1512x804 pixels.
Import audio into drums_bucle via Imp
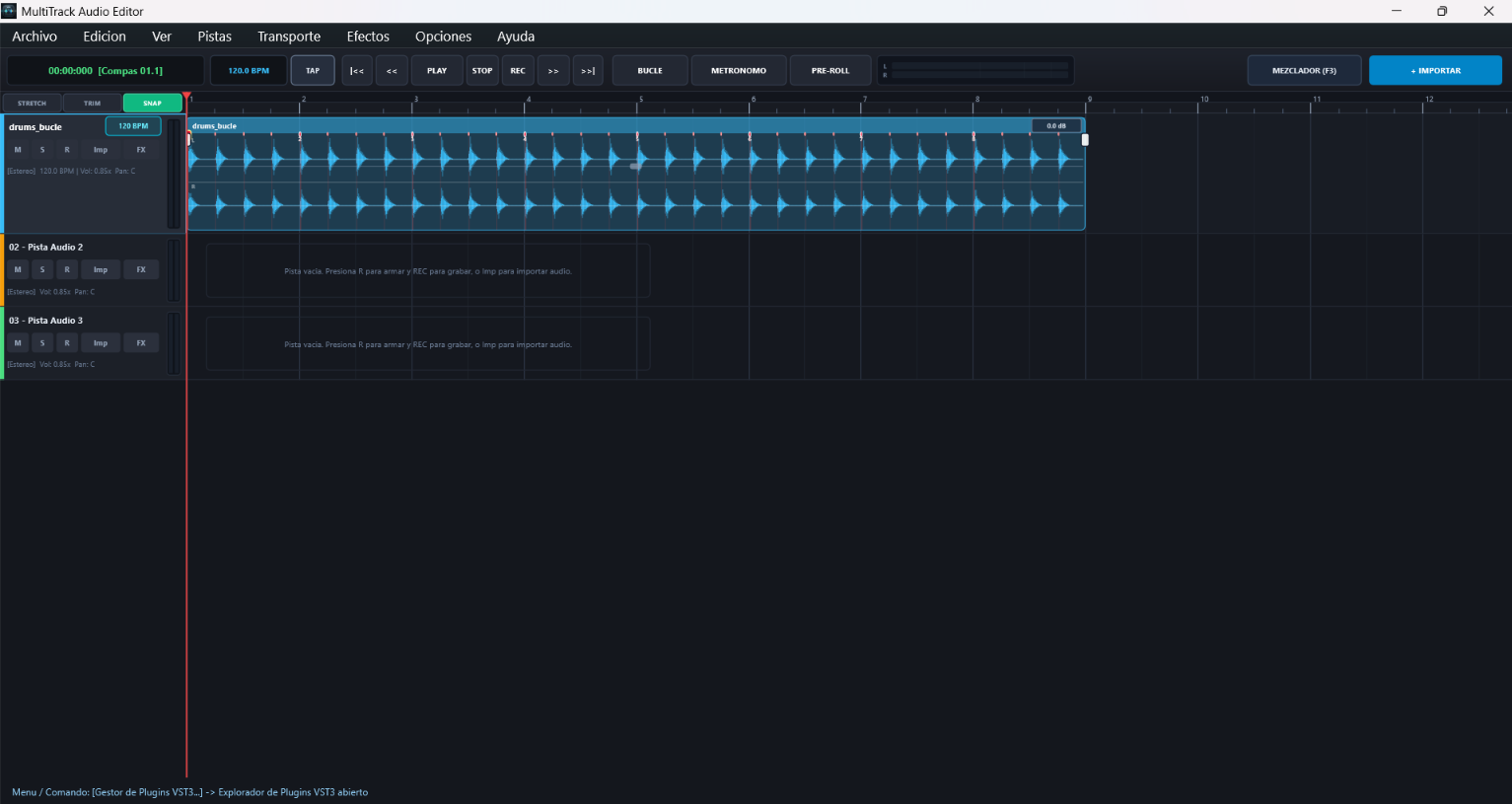pos(101,150)
